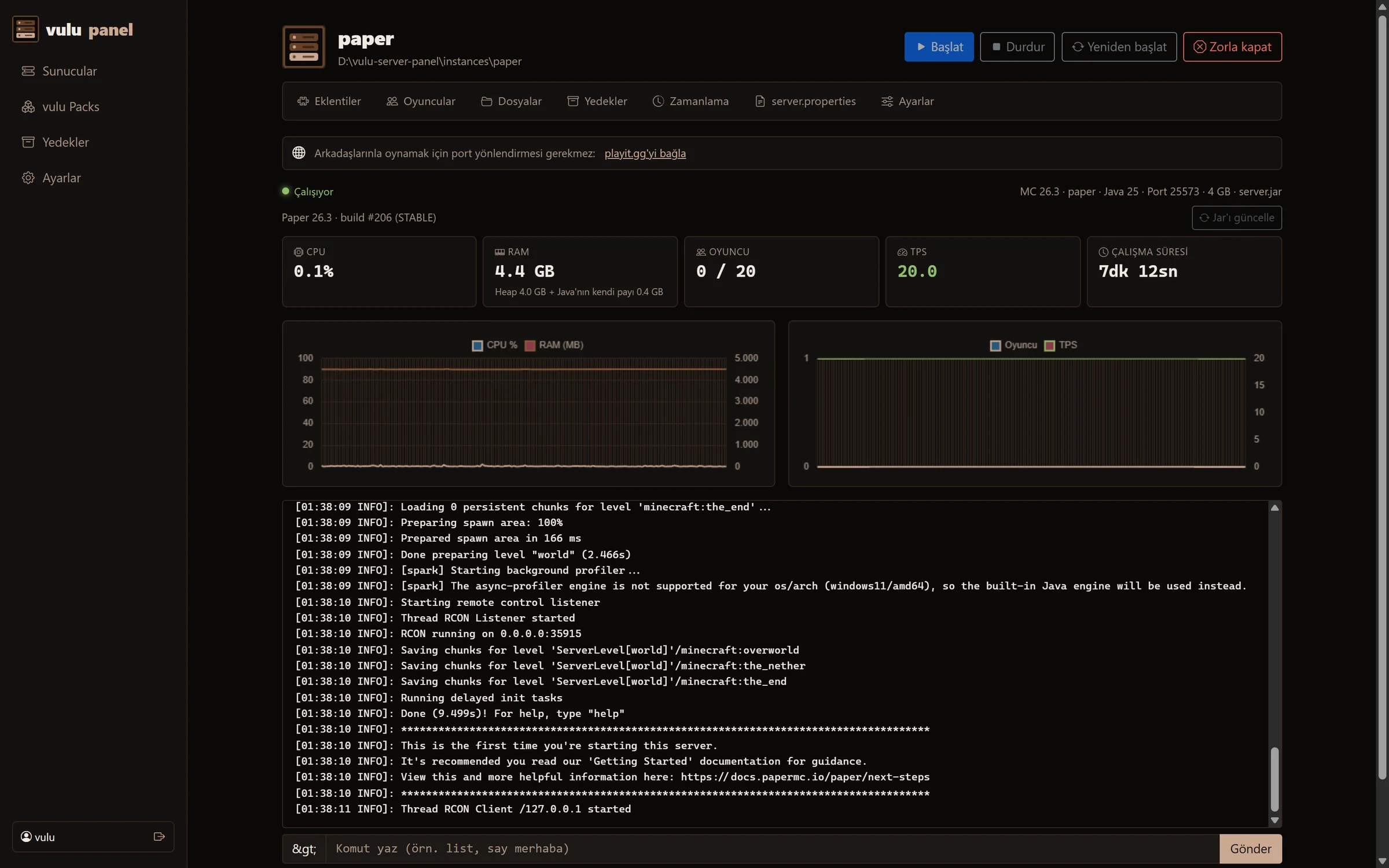Screen dimensions: 1389x868
Task: Click the Gönder button
Action: [1251, 849]
